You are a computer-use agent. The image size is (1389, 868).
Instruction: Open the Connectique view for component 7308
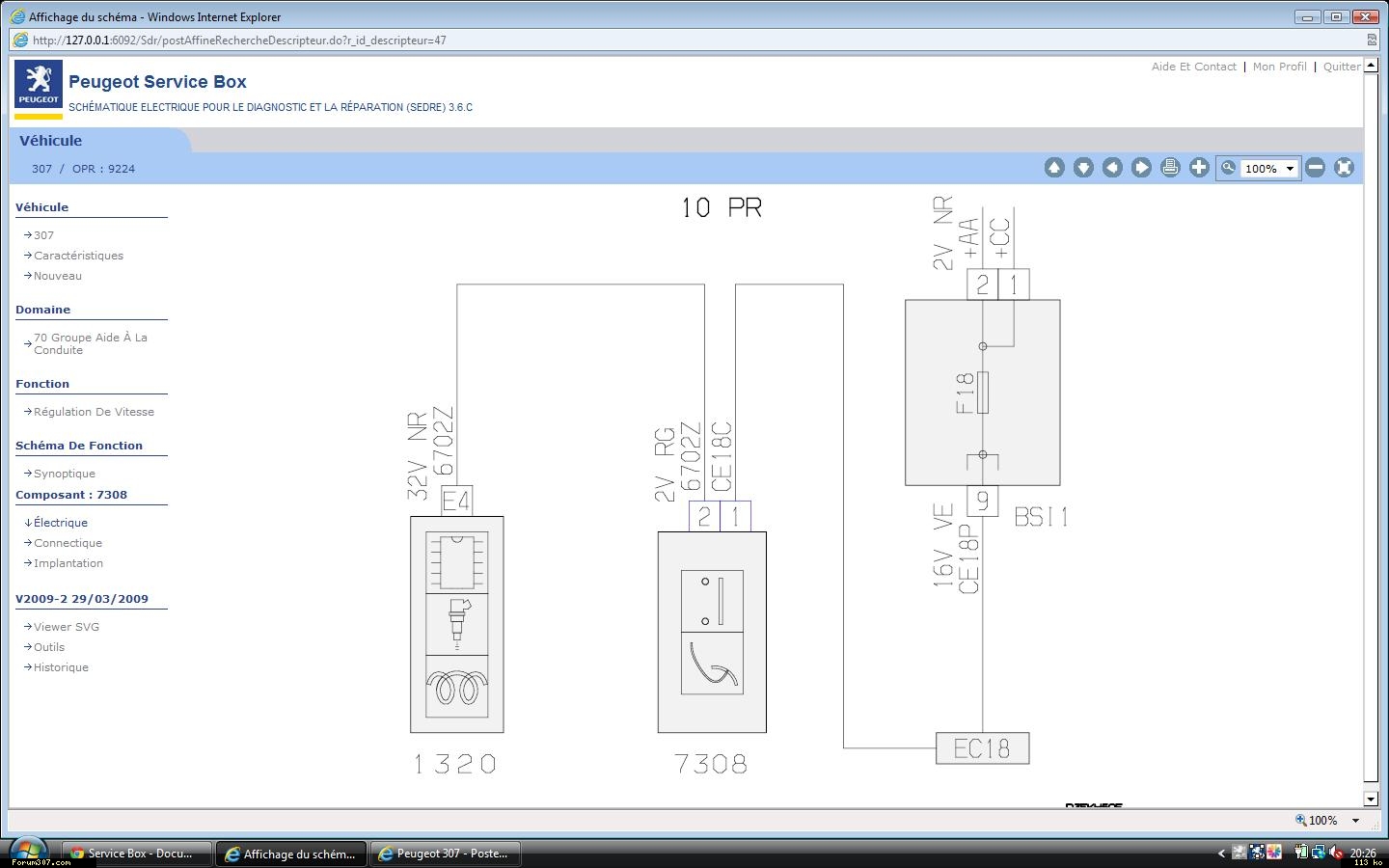68,543
